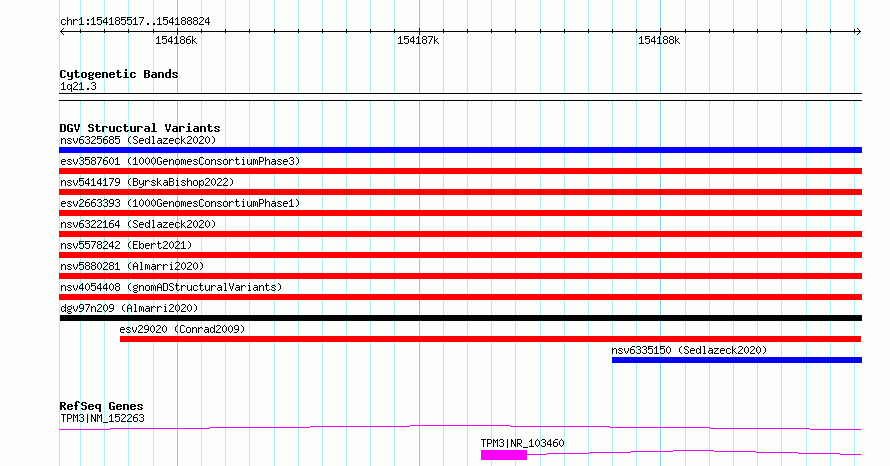Open esv3587601 (1000GenomesConsortiumPhase3) label
Screen dimensions: 890x466
tap(180, 161)
